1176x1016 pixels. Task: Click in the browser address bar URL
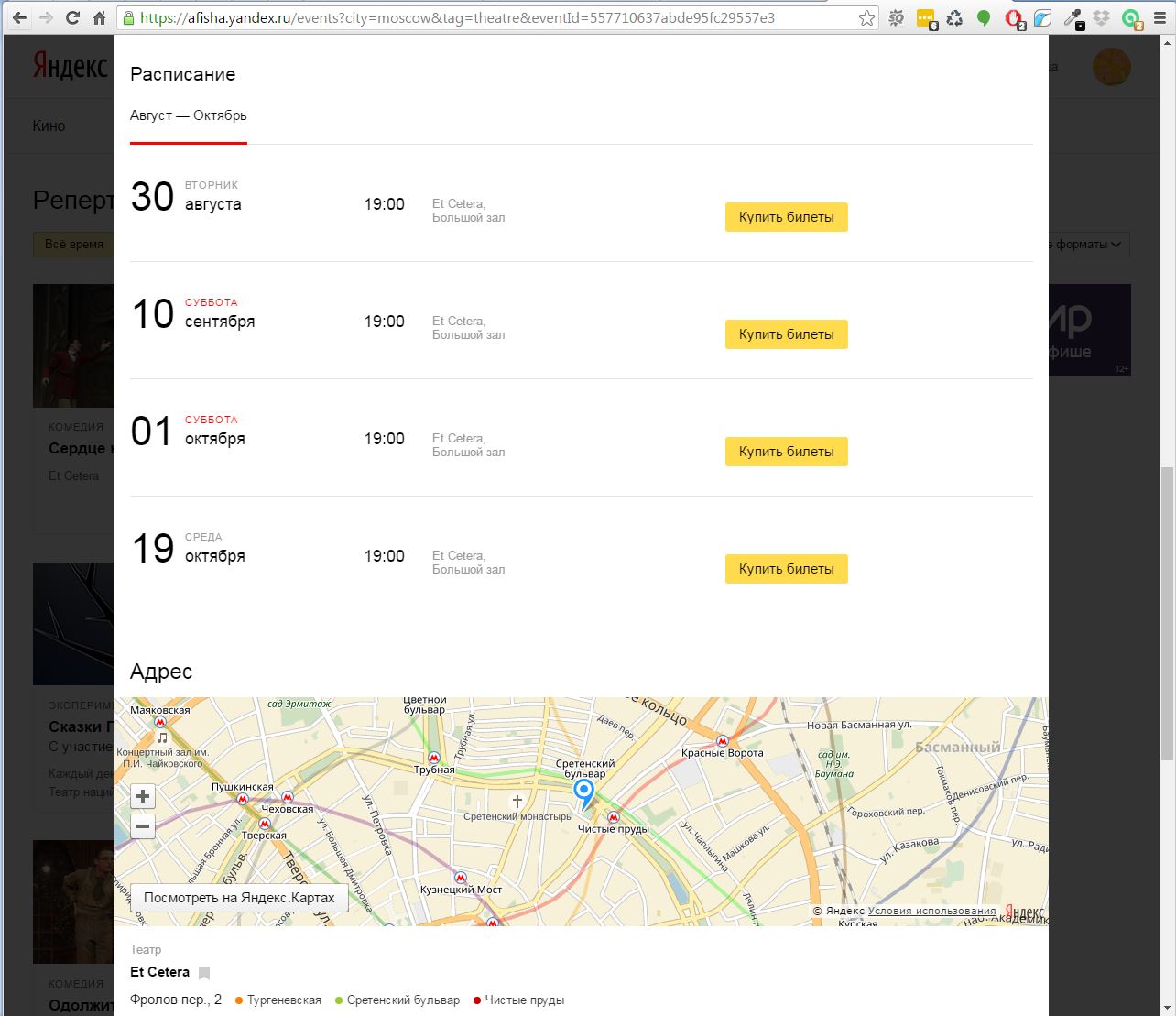tap(458, 17)
